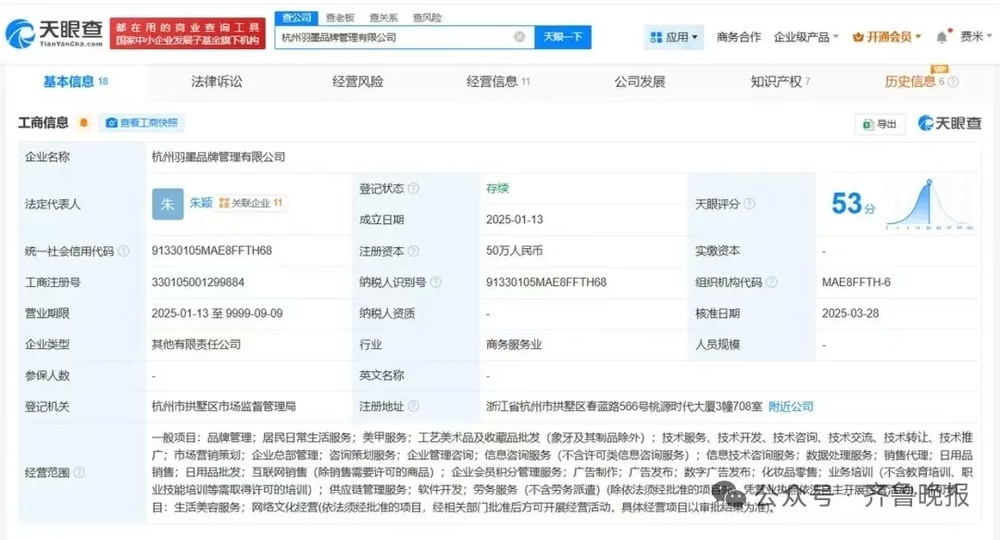Click help icon next to 统一社会信用代码
This screenshot has width=1000, height=540.
124,251
